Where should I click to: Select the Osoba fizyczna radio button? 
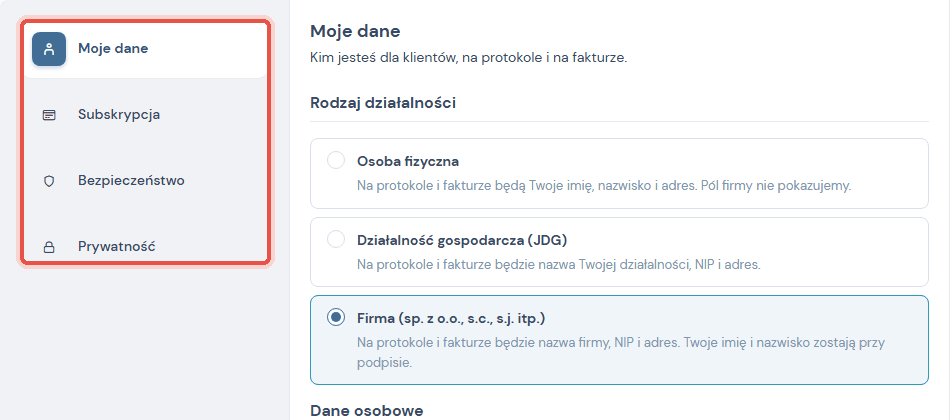[336, 161]
